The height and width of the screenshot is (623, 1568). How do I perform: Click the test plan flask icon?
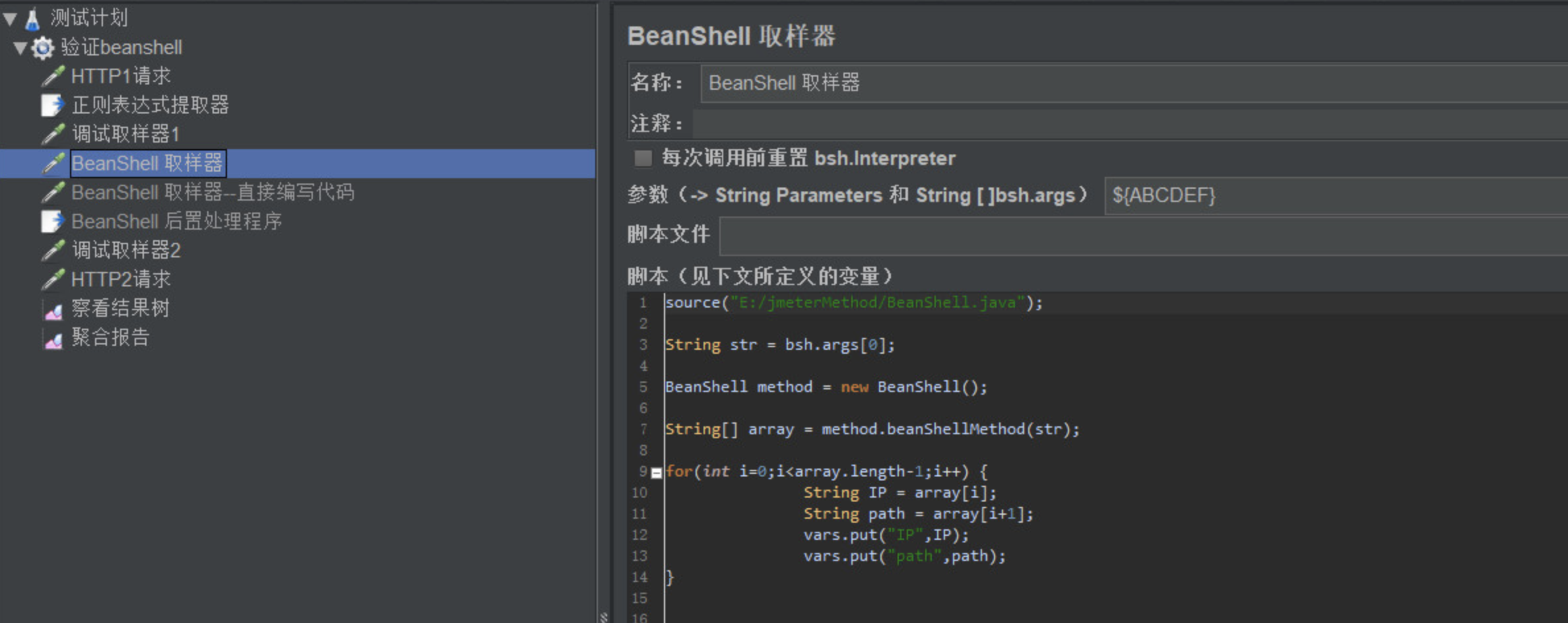[x=32, y=18]
